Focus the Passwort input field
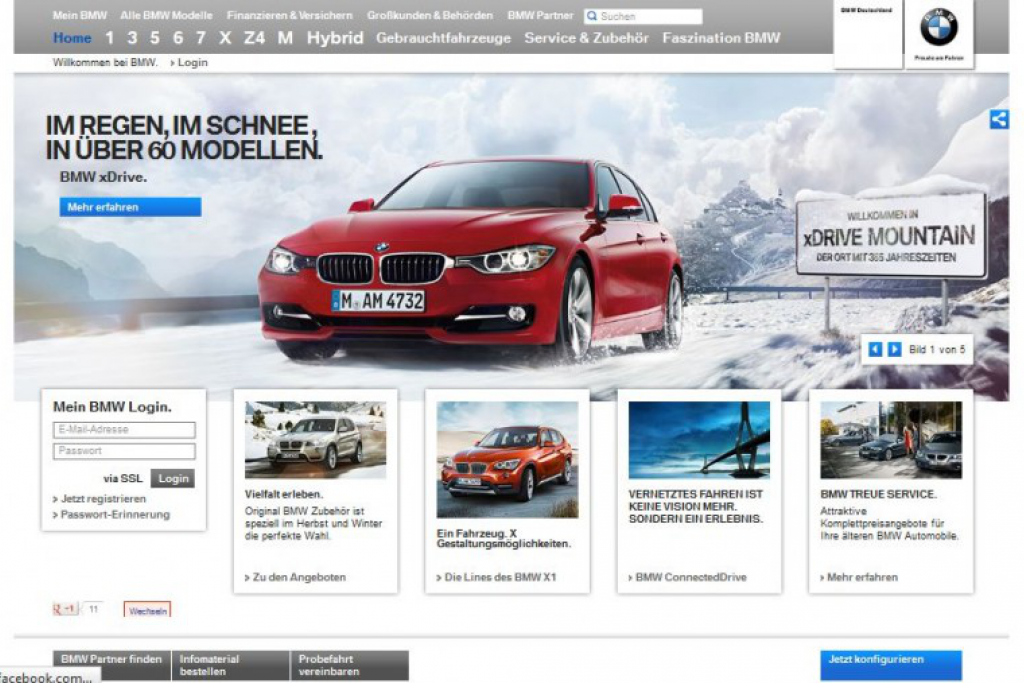Viewport: 1024px width, 683px height. click(x=124, y=451)
